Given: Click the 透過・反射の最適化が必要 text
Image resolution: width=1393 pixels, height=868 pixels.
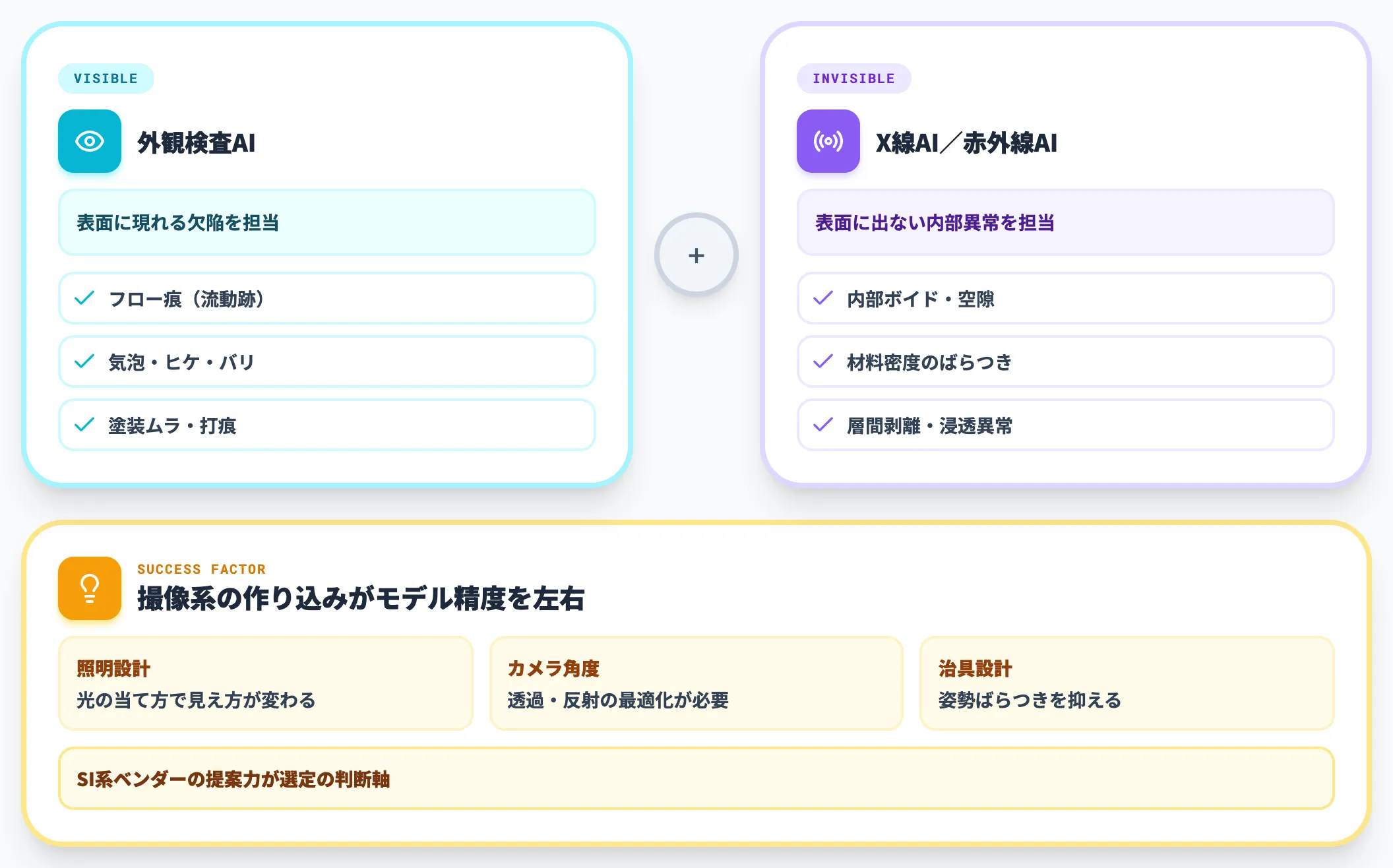Looking at the screenshot, I should (618, 700).
